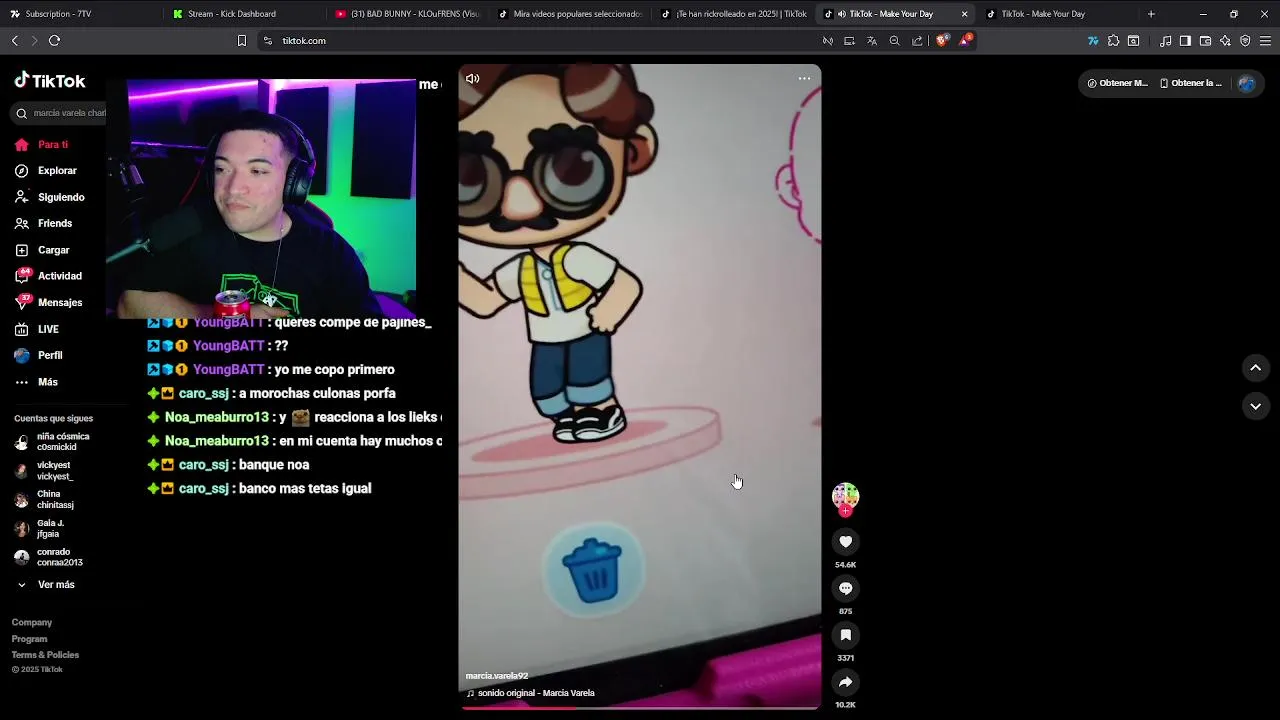
Task: Go back in browser history
Action: [x=15, y=41]
